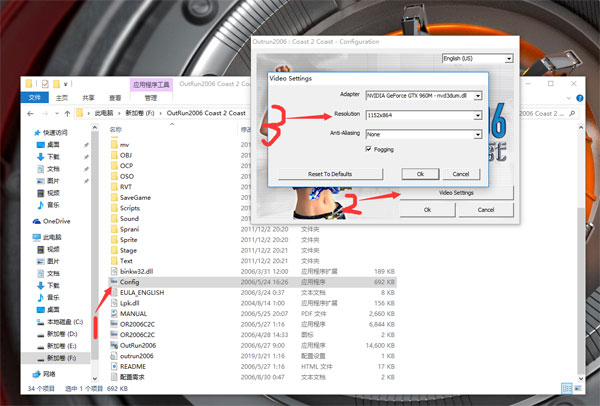
Task: Expand the Explorer ribbon chevron
Action: (569, 98)
